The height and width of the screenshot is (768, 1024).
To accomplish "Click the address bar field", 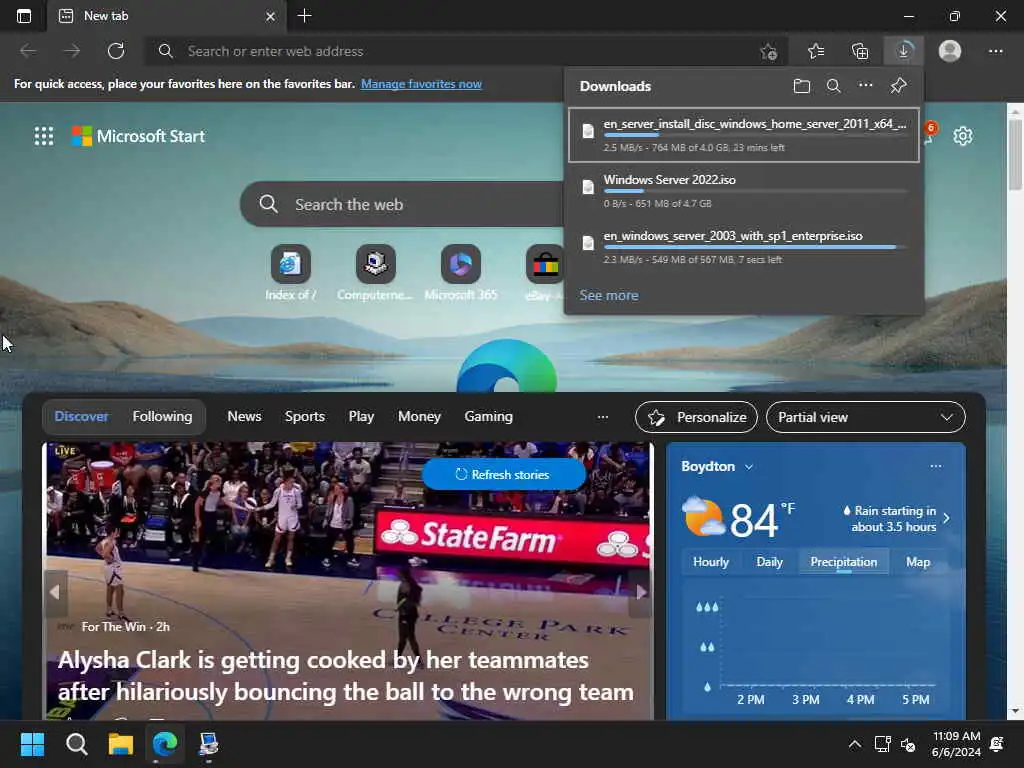I will [466, 51].
